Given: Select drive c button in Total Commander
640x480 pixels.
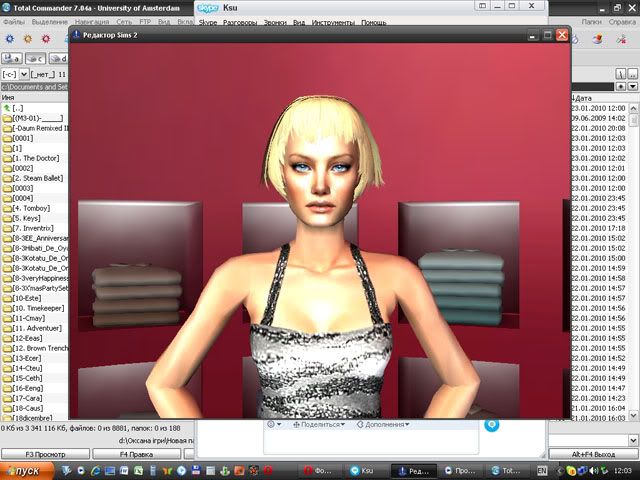Looking at the screenshot, I should 36,59.
